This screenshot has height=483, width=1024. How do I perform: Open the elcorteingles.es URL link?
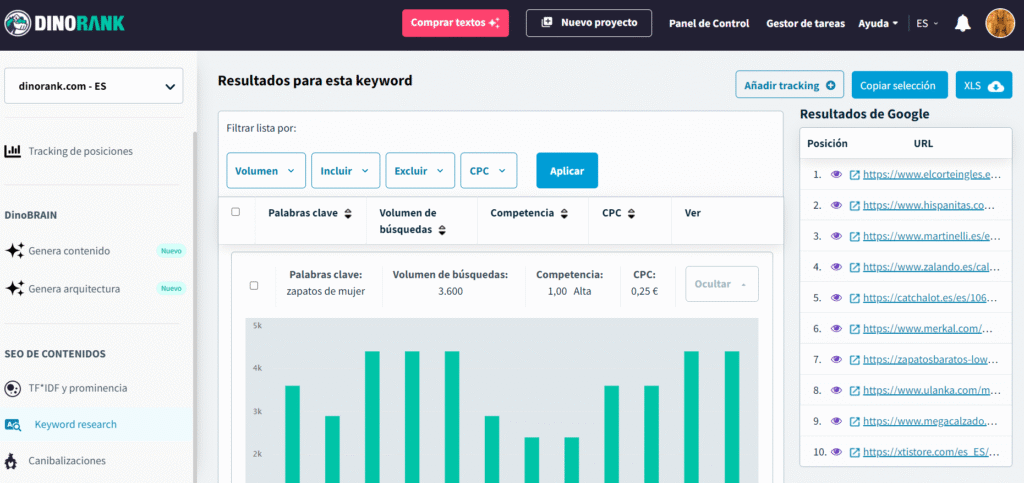pos(932,175)
